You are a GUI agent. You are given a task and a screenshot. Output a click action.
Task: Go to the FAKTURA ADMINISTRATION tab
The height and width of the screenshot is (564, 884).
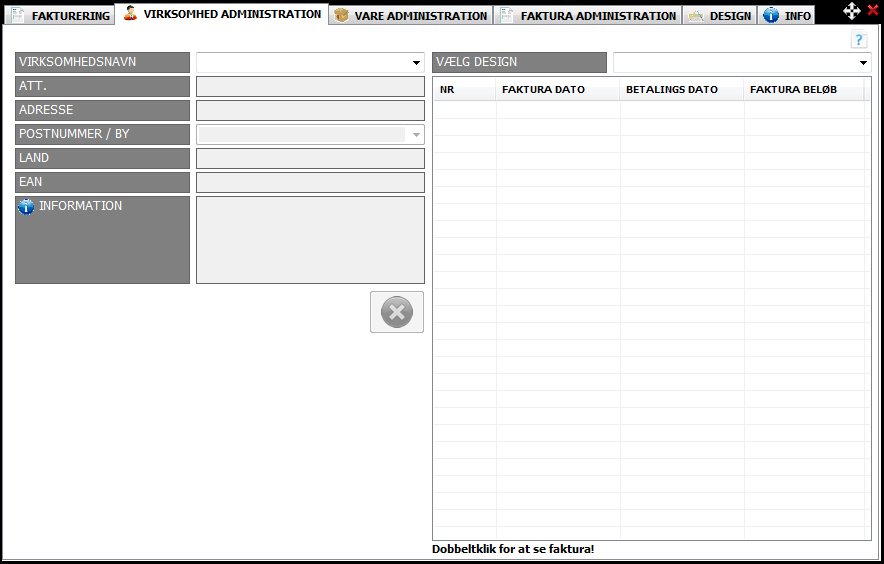[x=588, y=15]
